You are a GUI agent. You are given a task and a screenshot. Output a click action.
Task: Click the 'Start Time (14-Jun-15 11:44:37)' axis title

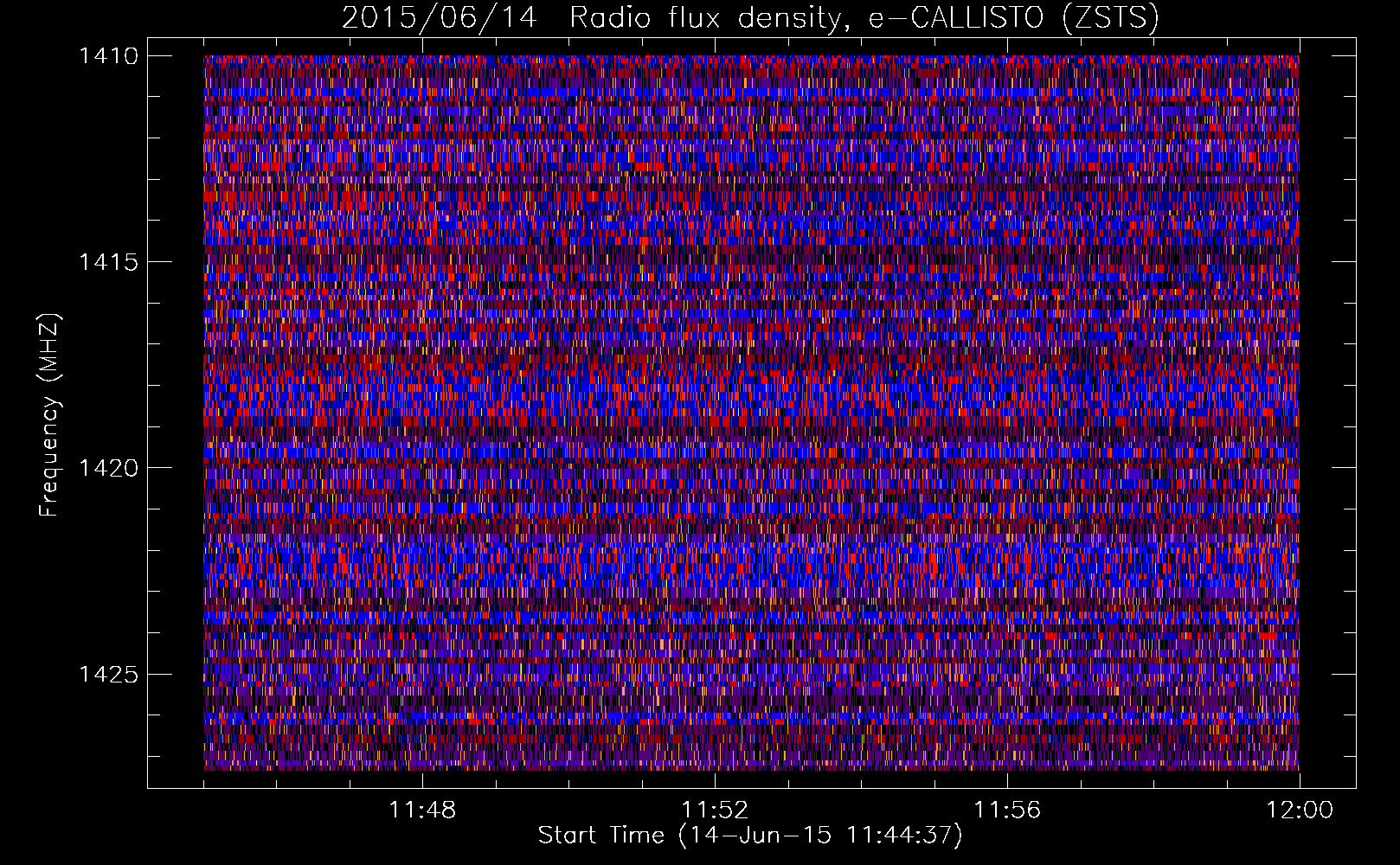click(x=750, y=836)
